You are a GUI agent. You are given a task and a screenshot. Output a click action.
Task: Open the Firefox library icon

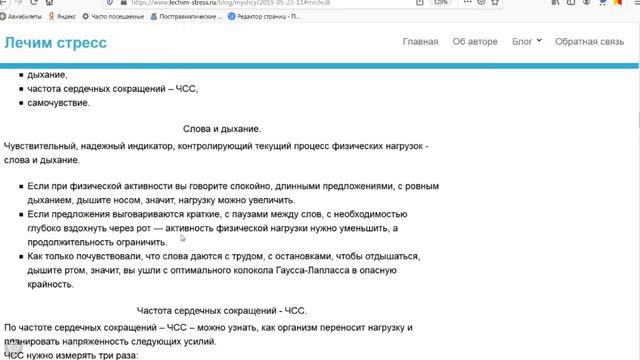tap(555, 2)
